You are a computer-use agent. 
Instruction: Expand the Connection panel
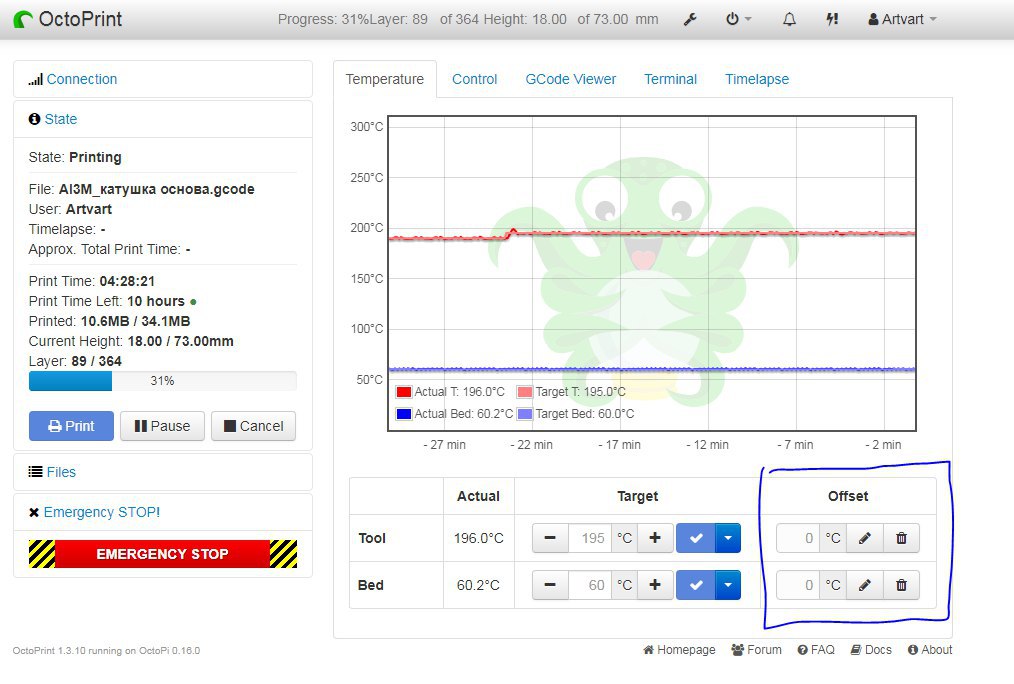81,80
